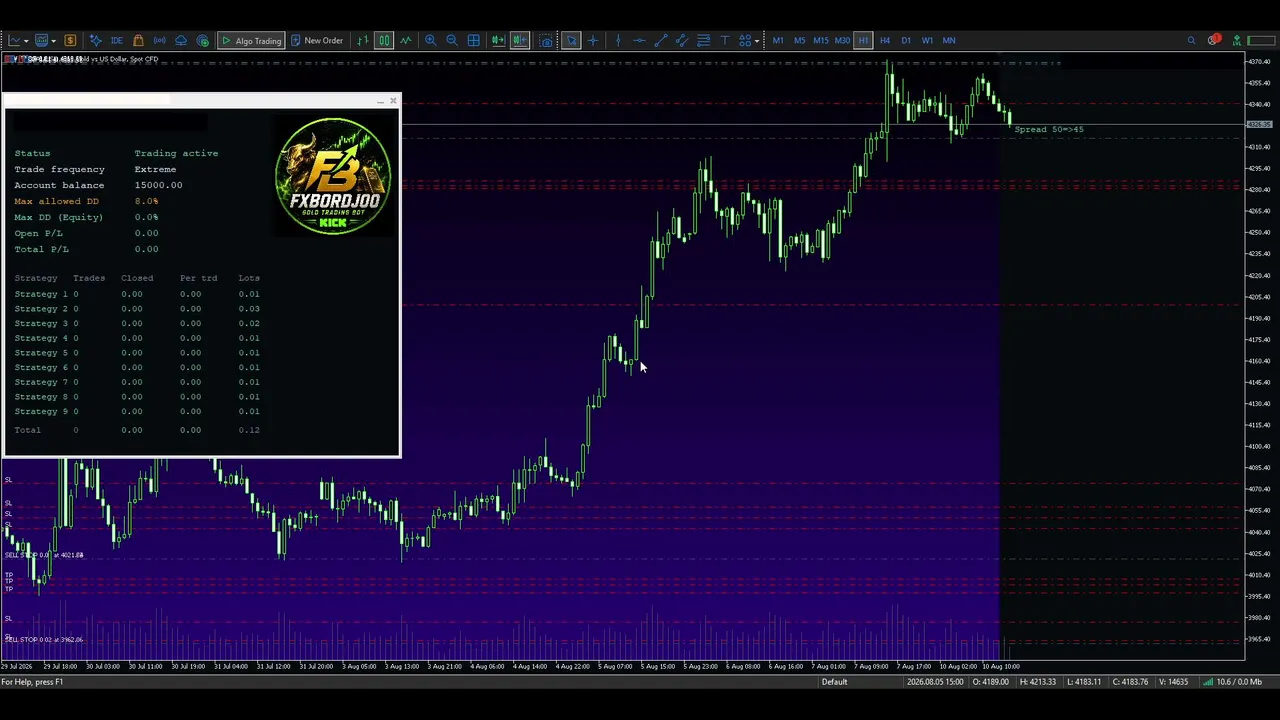Expand the profiles dropdown arrow
This screenshot has width=1280, height=720.
click(53, 41)
